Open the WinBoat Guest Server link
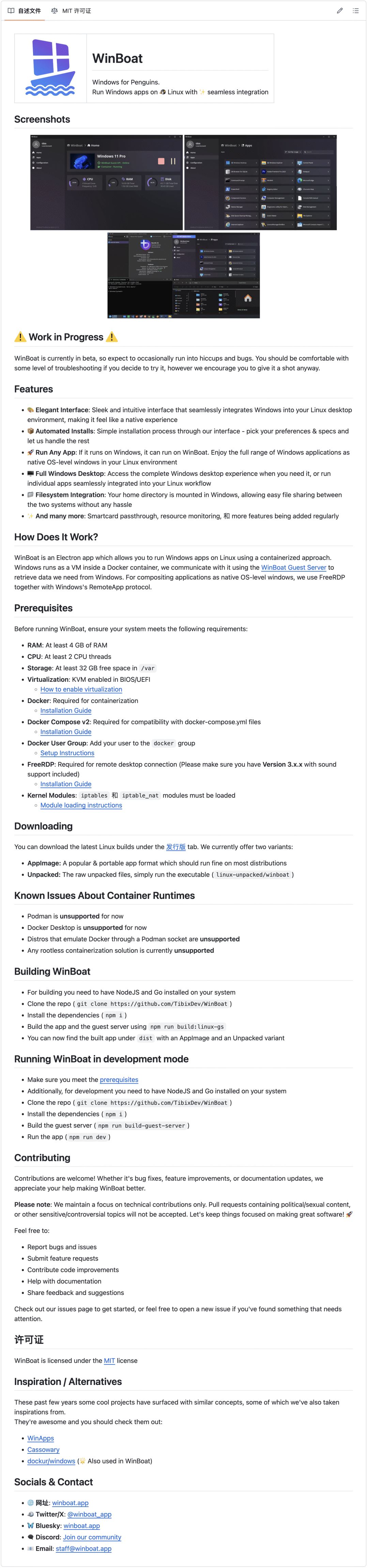 click(294, 567)
